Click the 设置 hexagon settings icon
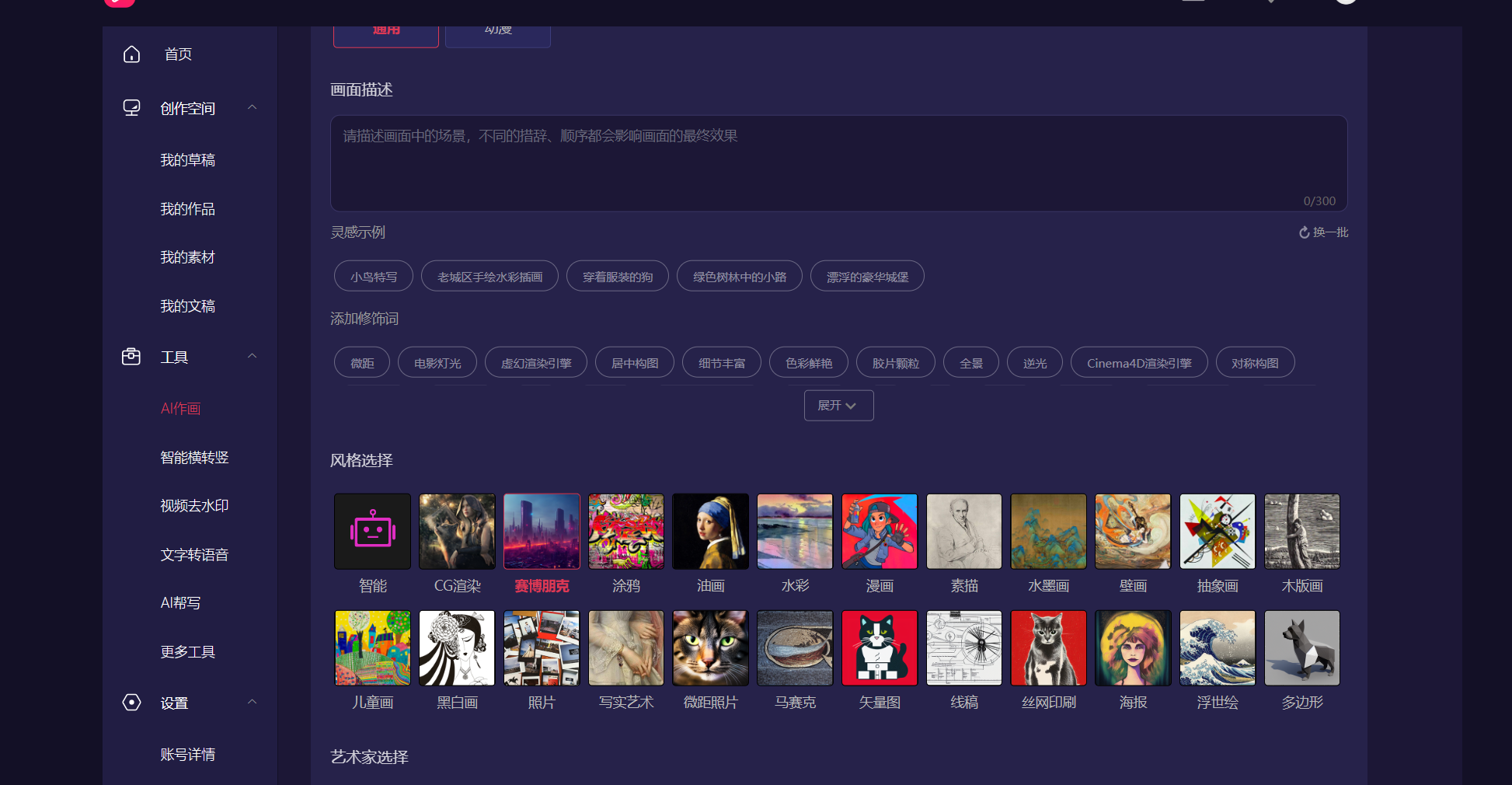Image resolution: width=1512 pixels, height=785 pixels. tap(132, 703)
